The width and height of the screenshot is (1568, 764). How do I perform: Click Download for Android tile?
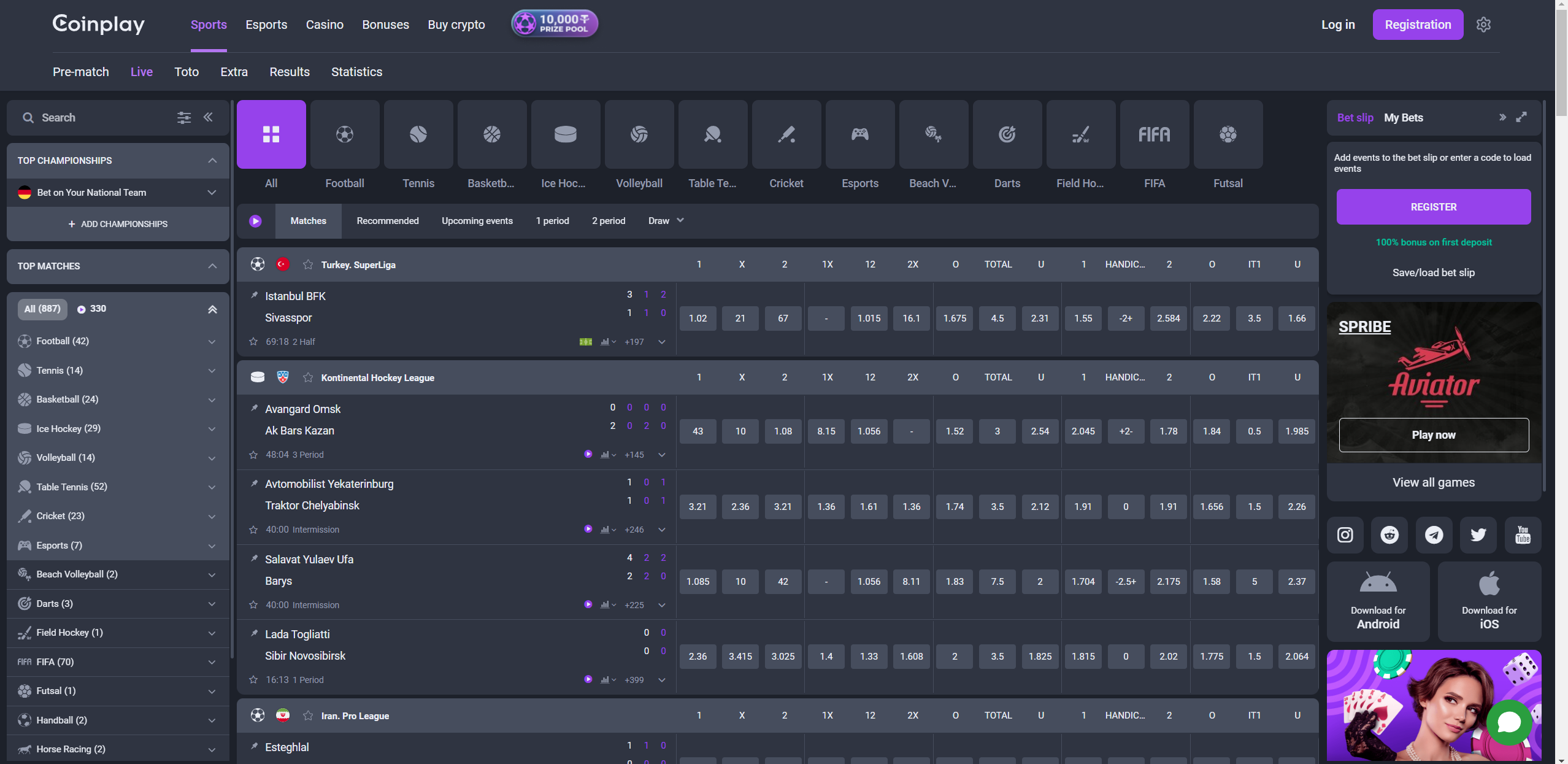coord(1378,601)
